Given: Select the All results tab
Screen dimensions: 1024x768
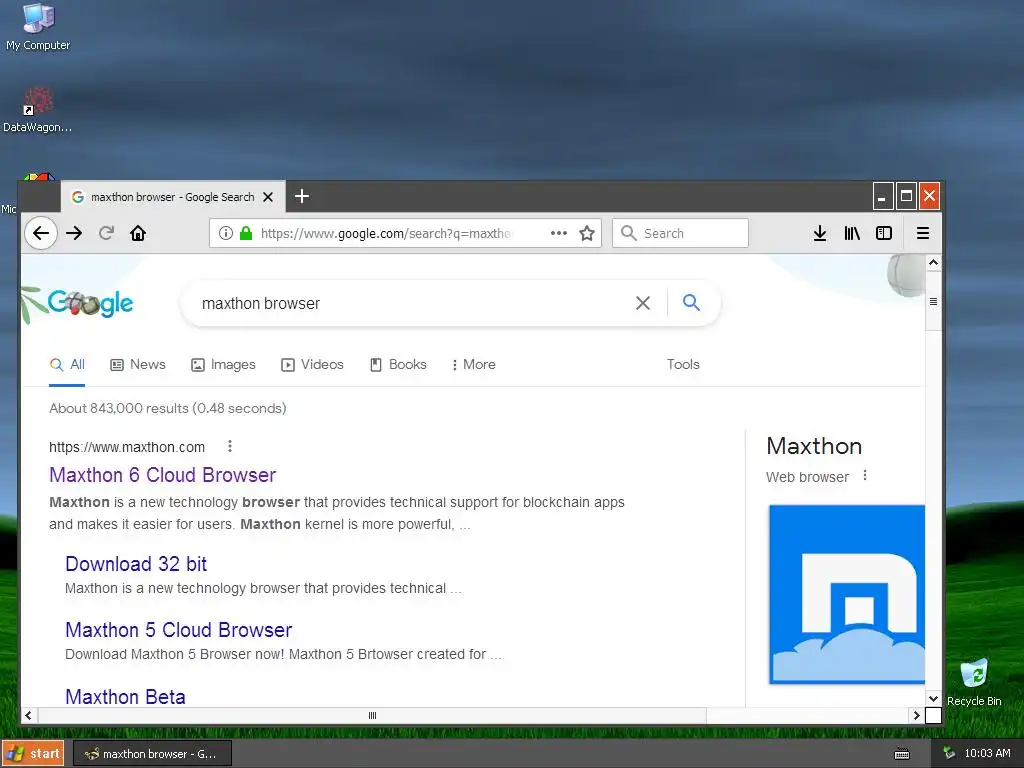Looking at the screenshot, I should [x=67, y=364].
